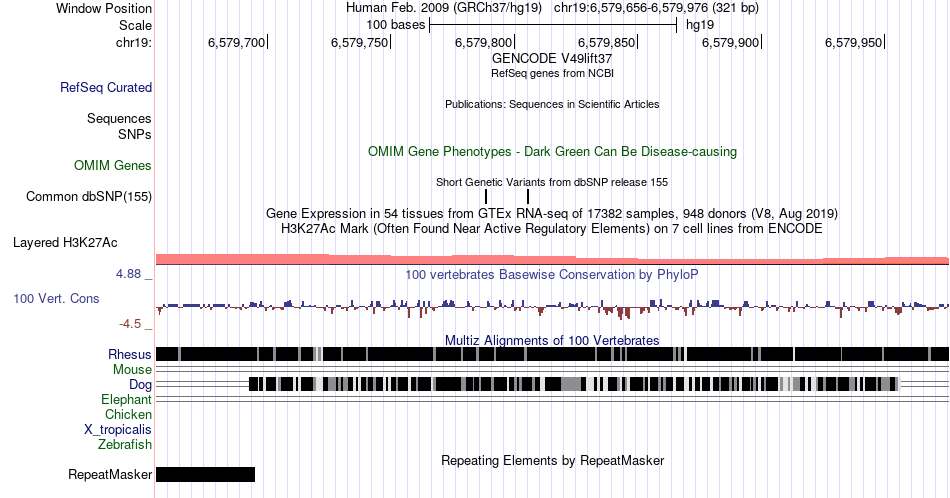Click the 6,579,850 ruler position

tap(607, 42)
